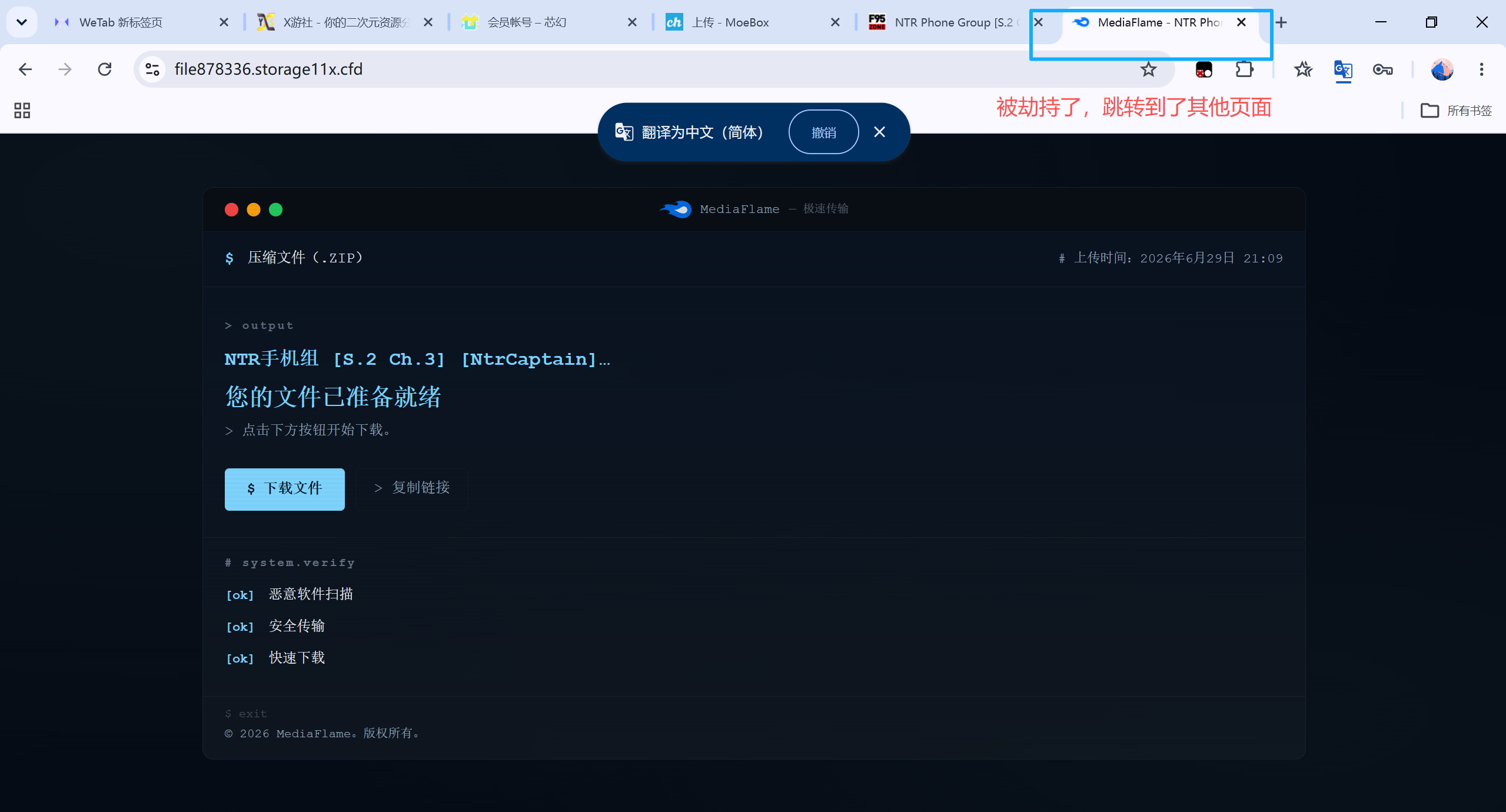Click the MediaFlame flame logo

pos(676,209)
